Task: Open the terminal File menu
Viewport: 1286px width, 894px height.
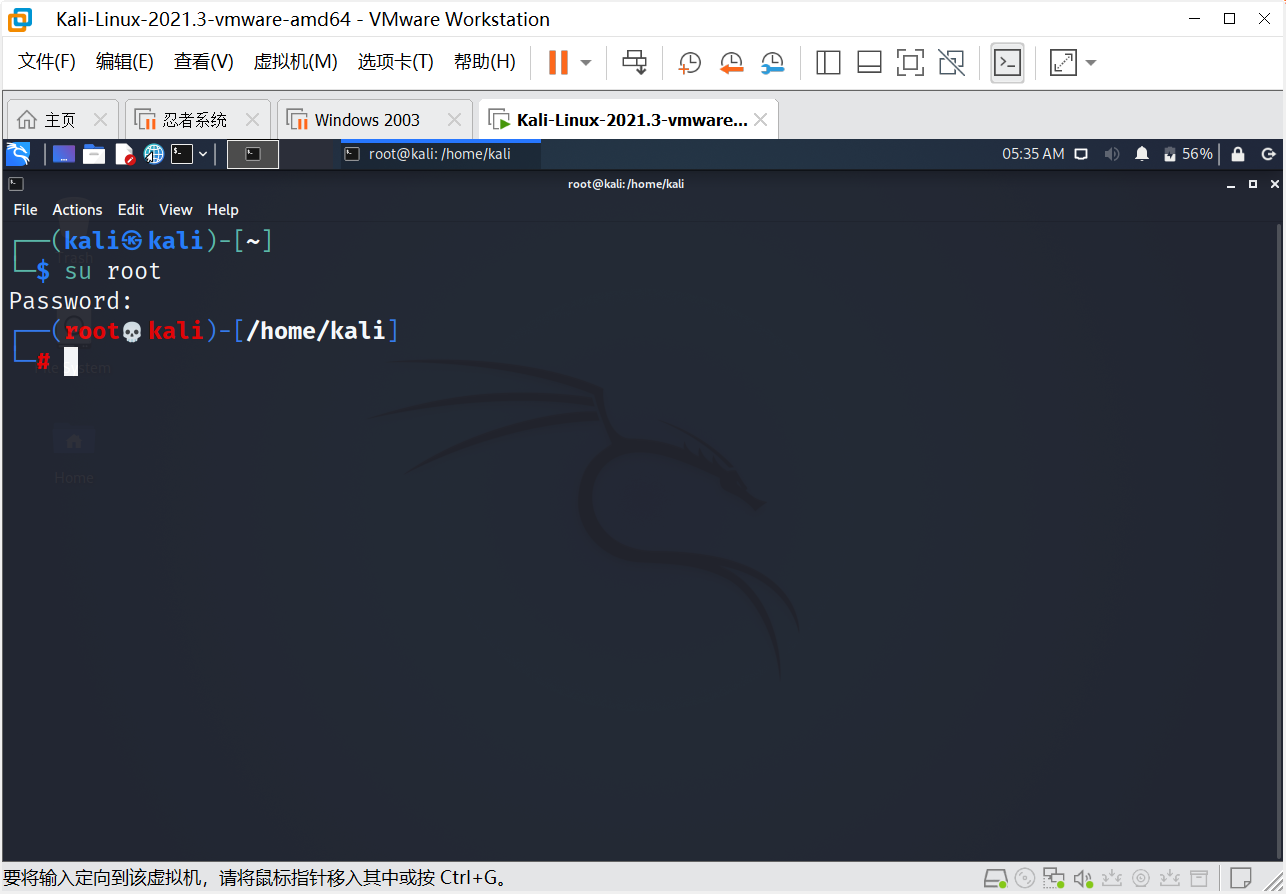Action: [25, 209]
